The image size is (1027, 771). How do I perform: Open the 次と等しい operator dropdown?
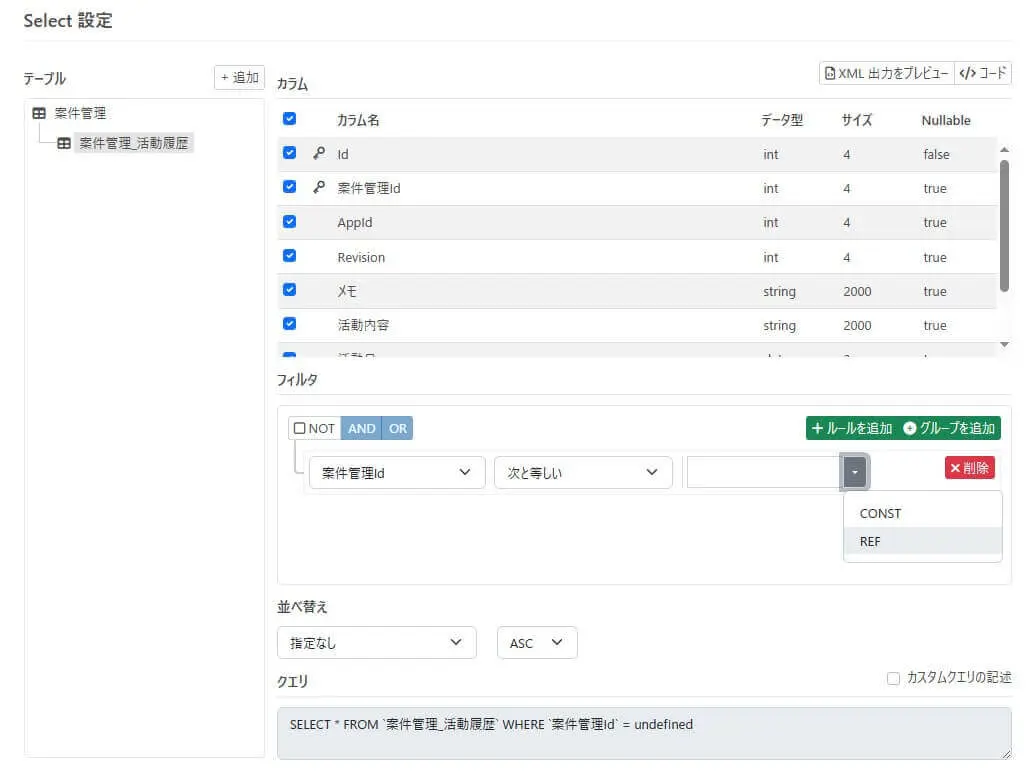(583, 473)
